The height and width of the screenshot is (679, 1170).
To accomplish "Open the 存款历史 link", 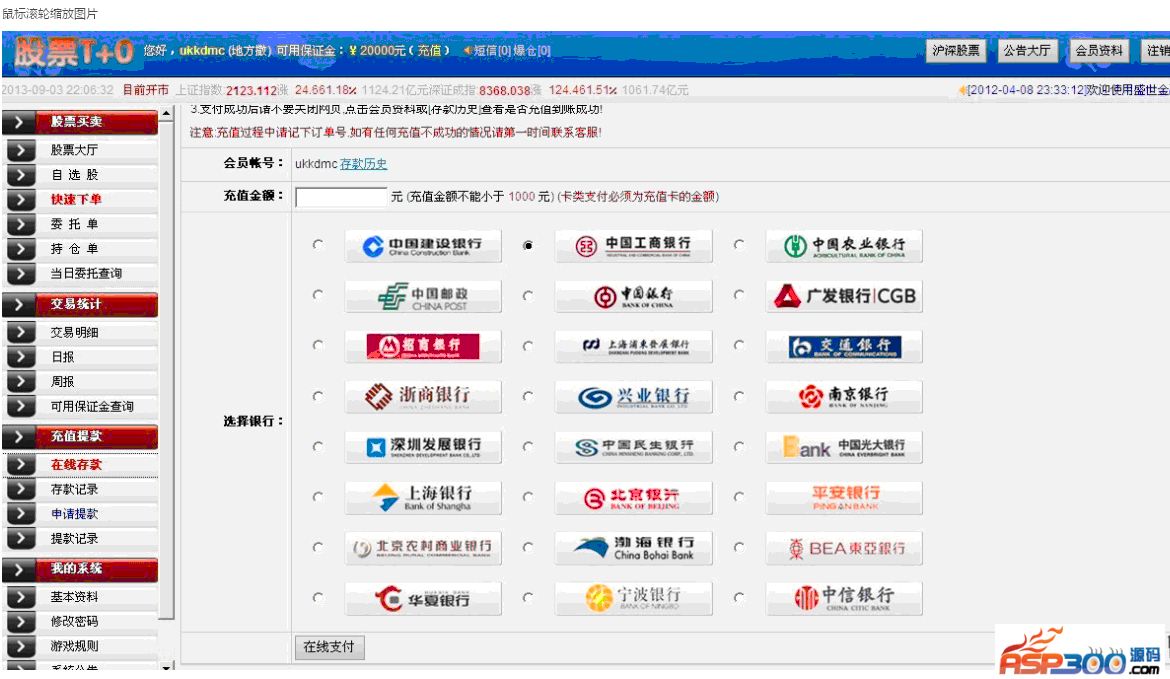I will (363, 164).
